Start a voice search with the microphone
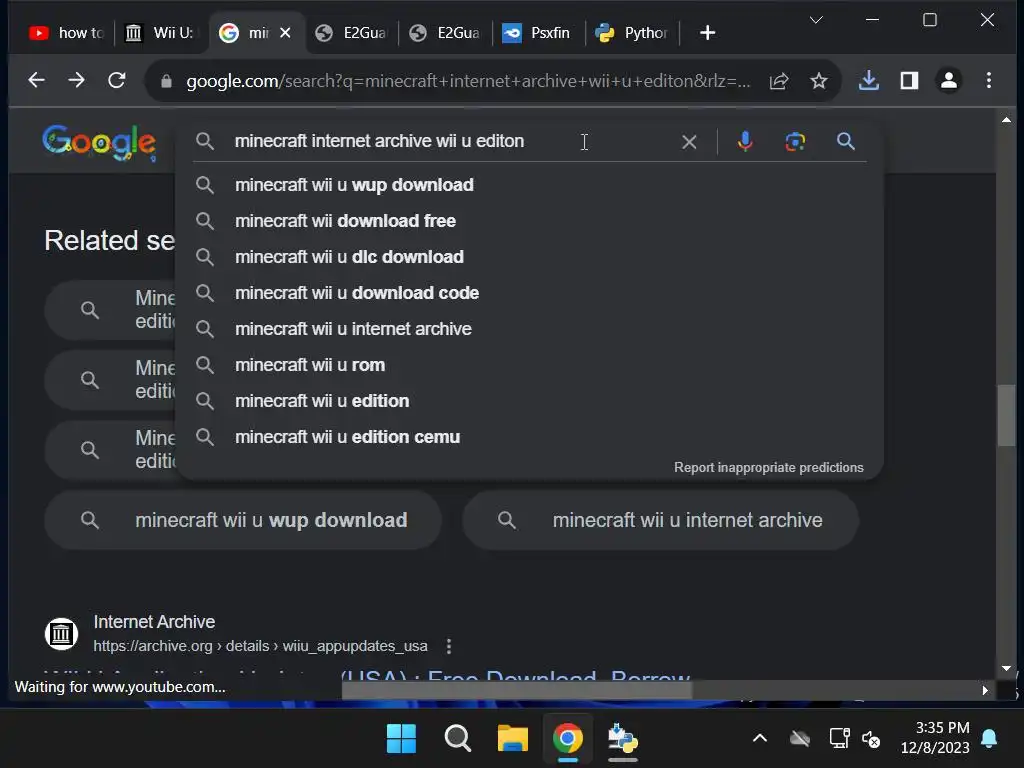Screen dimensions: 1024x768 pos(745,141)
